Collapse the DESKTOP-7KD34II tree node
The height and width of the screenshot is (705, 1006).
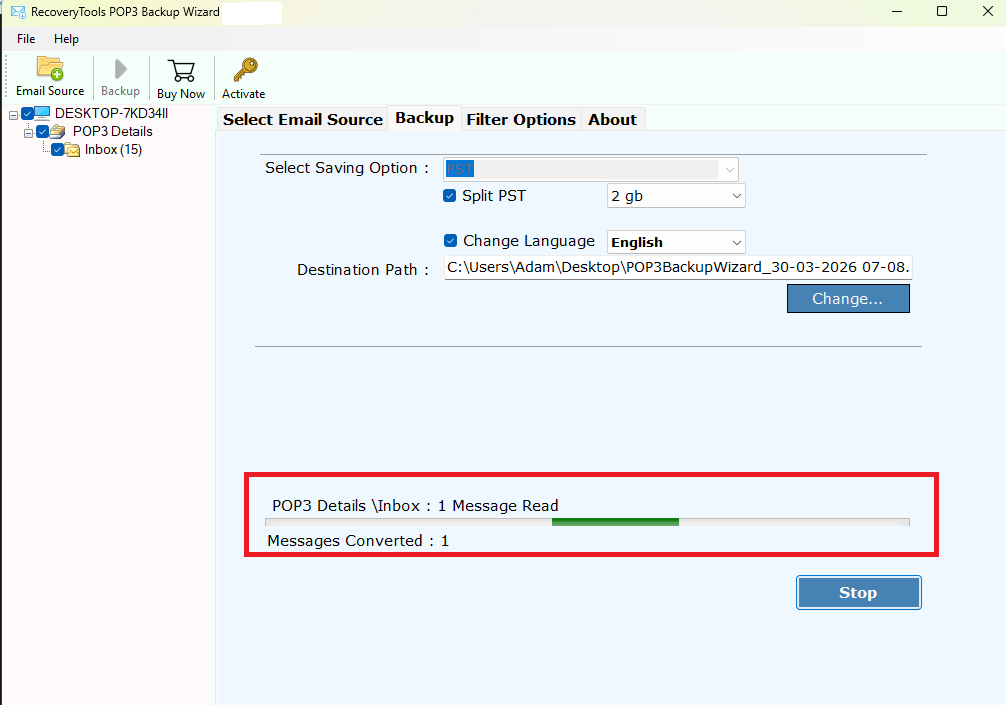tap(13, 115)
